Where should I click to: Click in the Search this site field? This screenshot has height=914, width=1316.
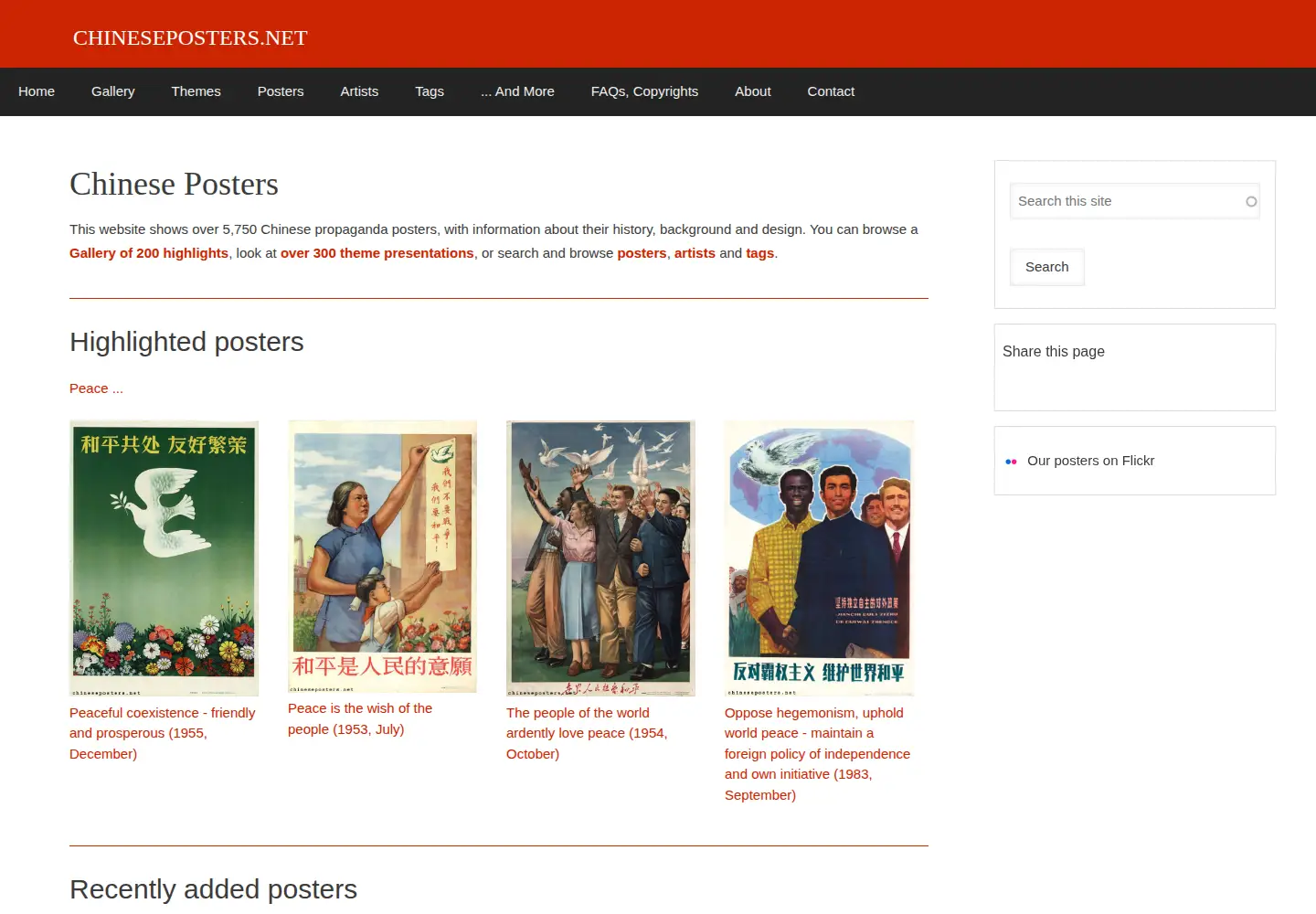1134,201
